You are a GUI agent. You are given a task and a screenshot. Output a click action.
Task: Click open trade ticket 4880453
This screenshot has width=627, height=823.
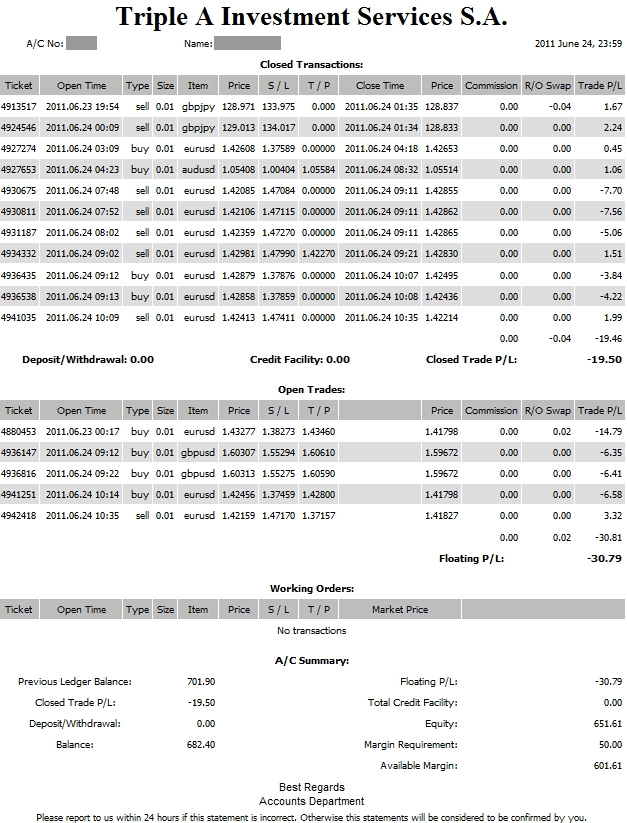[x=18, y=431]
